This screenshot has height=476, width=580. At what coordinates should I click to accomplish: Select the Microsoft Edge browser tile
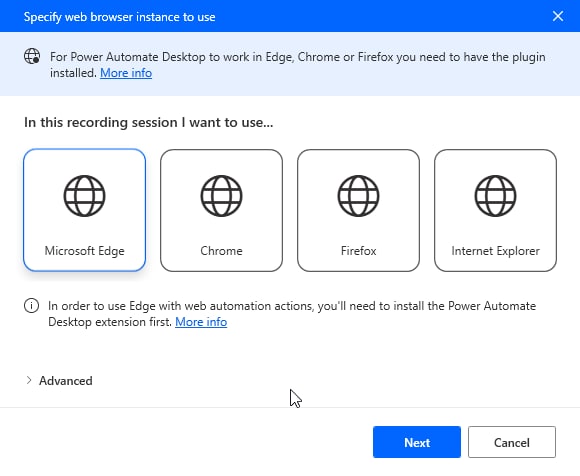pos(84,210)
